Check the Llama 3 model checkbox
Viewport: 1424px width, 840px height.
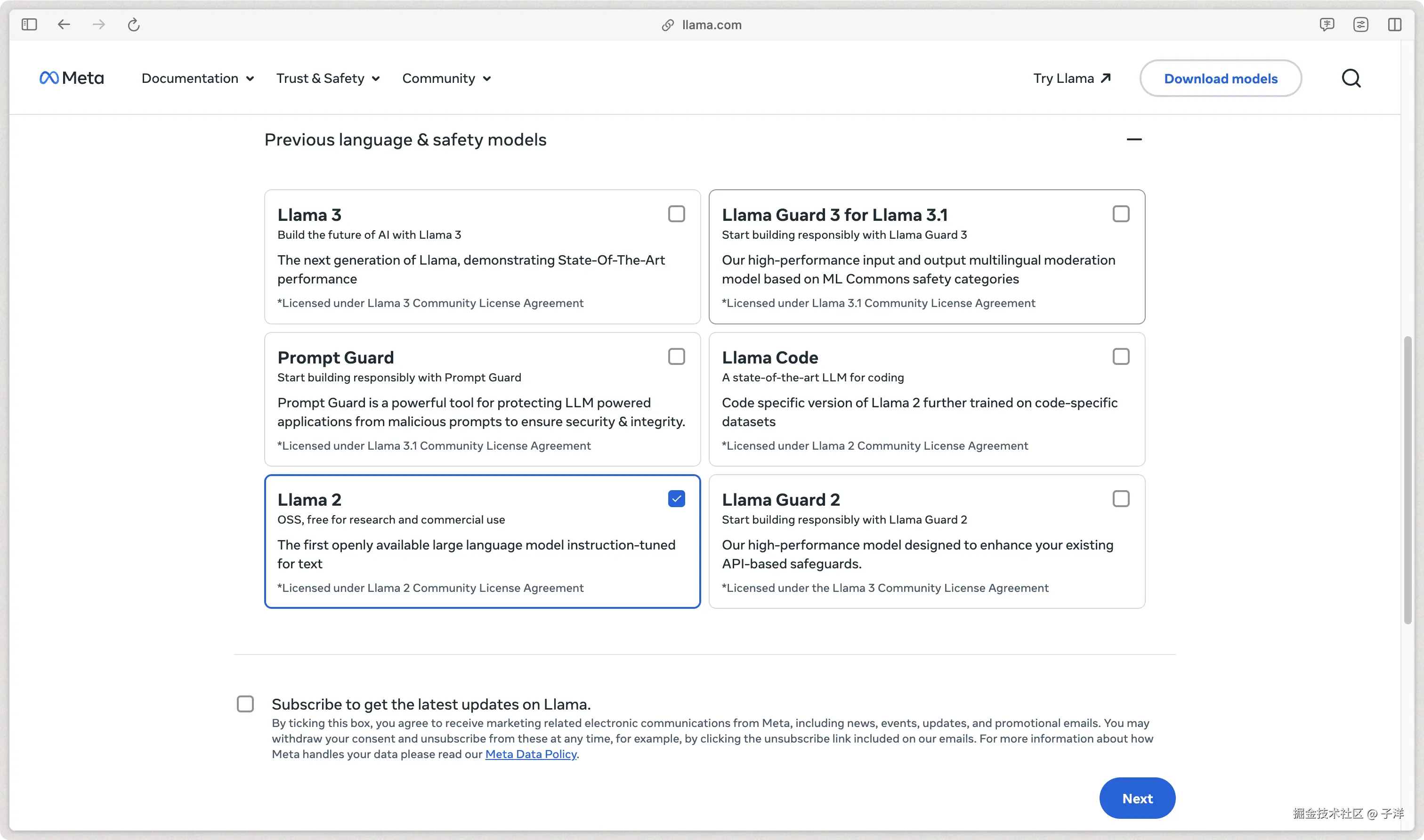[x=676, y=214]
